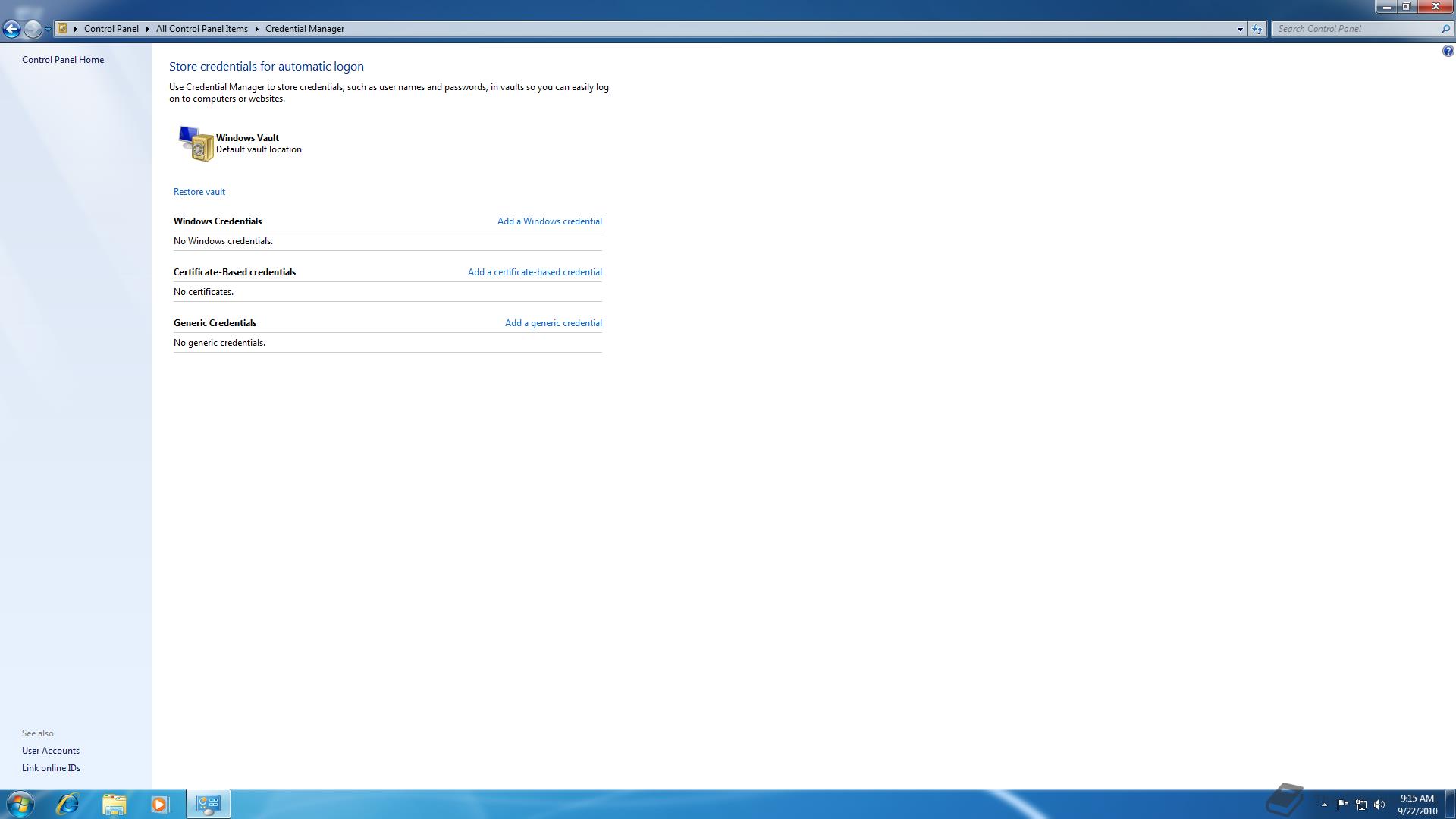The height and width of the screenshot is (819, 1456).
Task: Click Show desktop button at taskbar end
Action: click(1450, 804)
